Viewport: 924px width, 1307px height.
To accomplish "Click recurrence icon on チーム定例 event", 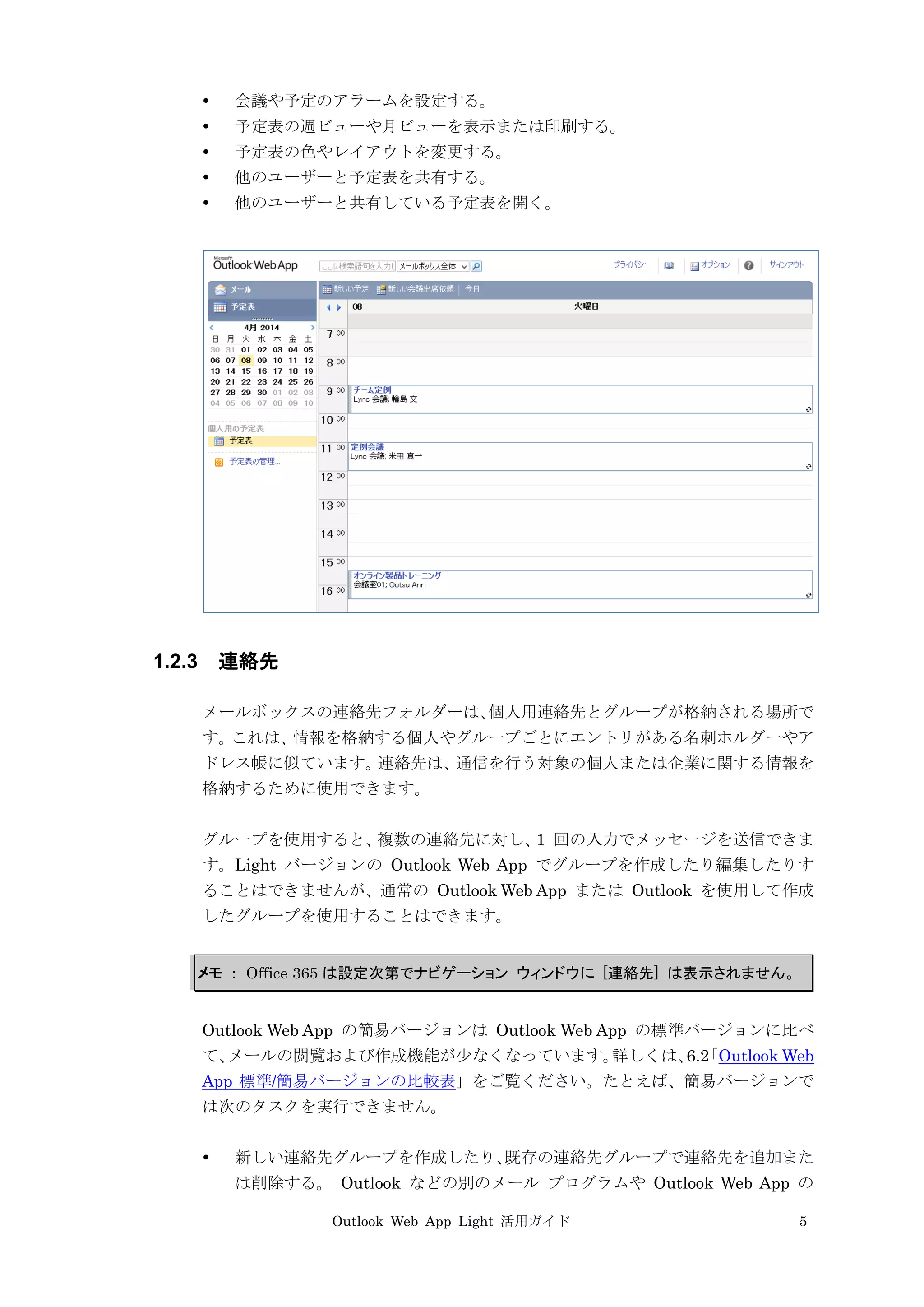I will 808,409.
